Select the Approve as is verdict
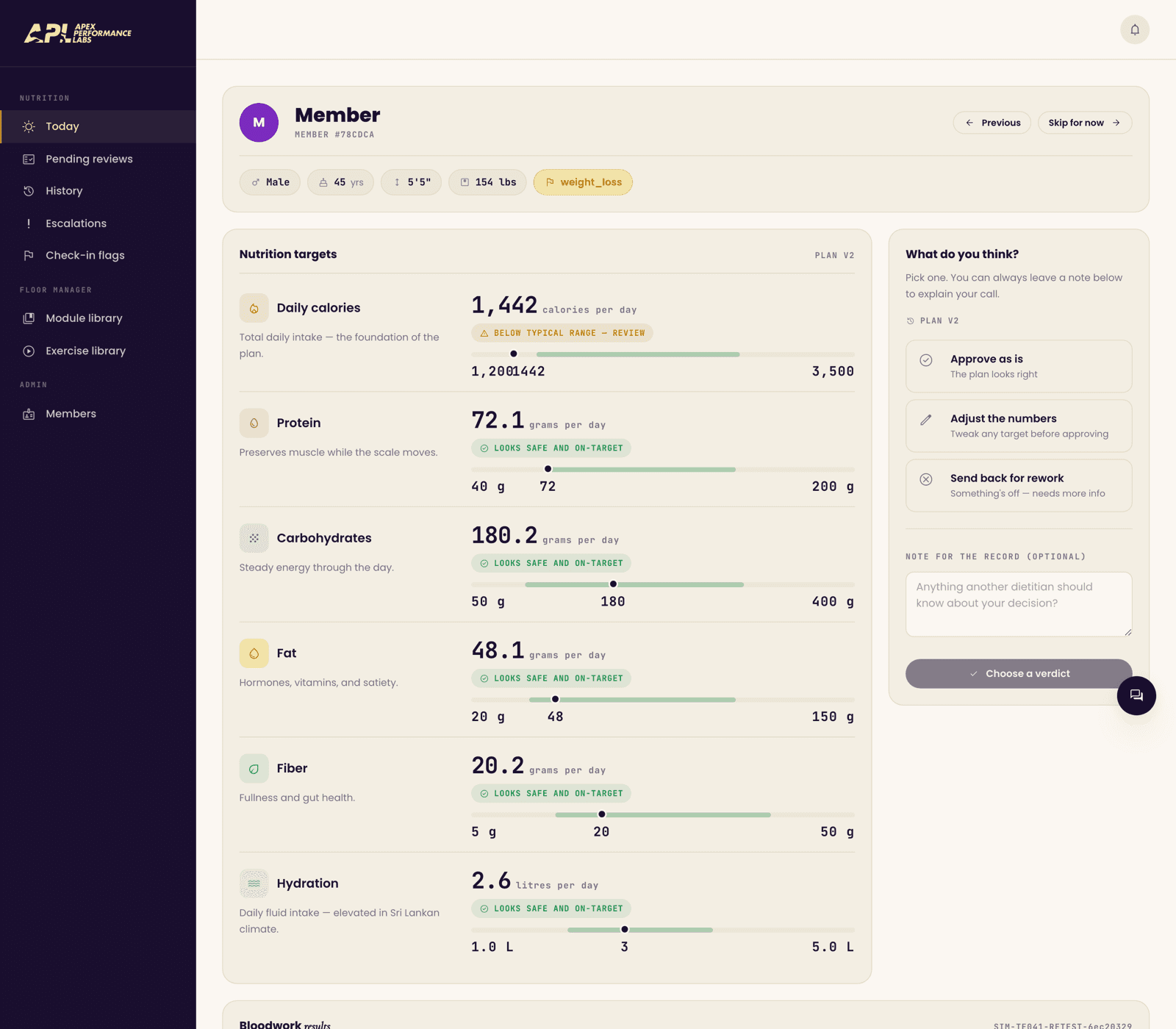This screenshot has width=1176, height=1029. (1019, 366)
